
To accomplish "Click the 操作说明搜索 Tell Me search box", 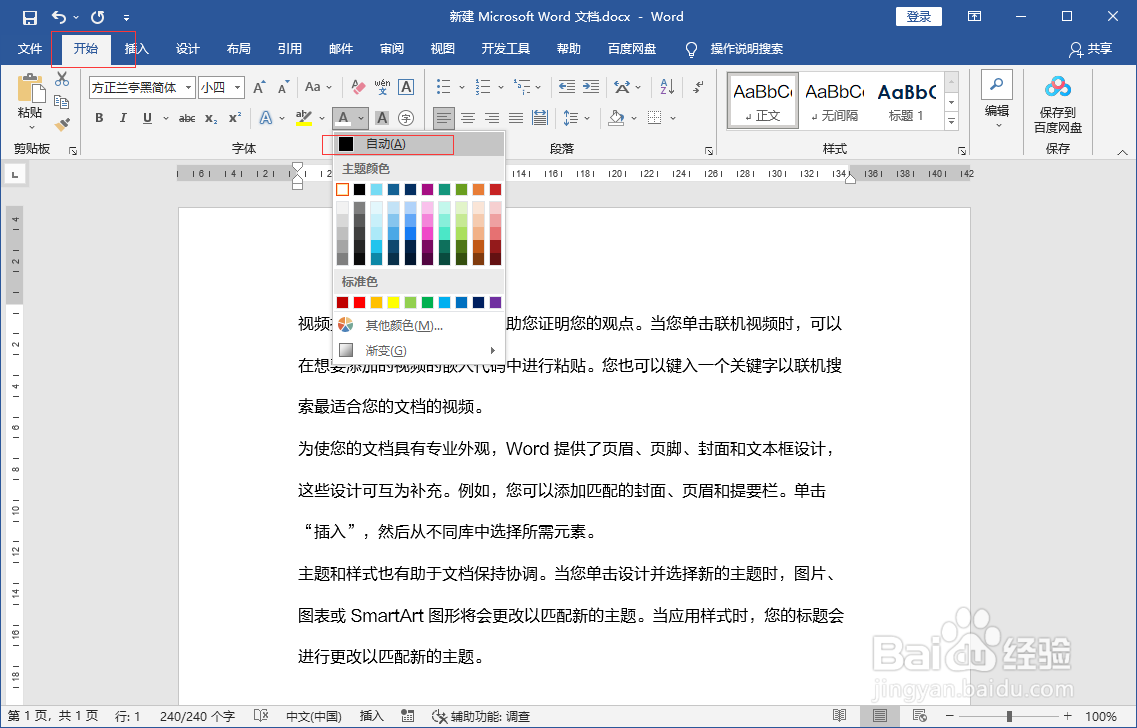I will coord(746,49).
